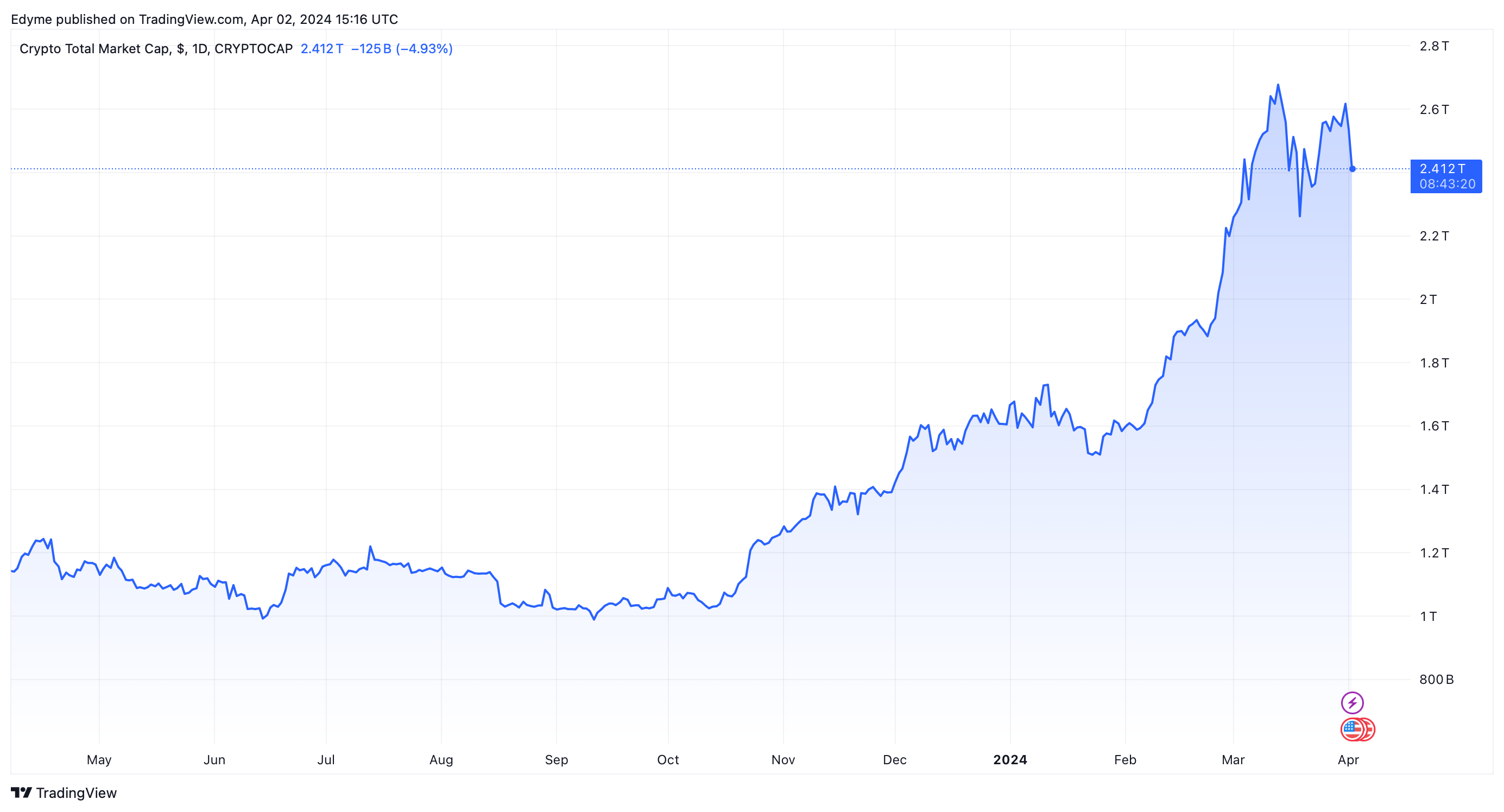The width and height of the screenshot is (1504, 812).
Task: Click the 2024 year label on time axis
Action: pyautogui.click(x=1010, y=759)
